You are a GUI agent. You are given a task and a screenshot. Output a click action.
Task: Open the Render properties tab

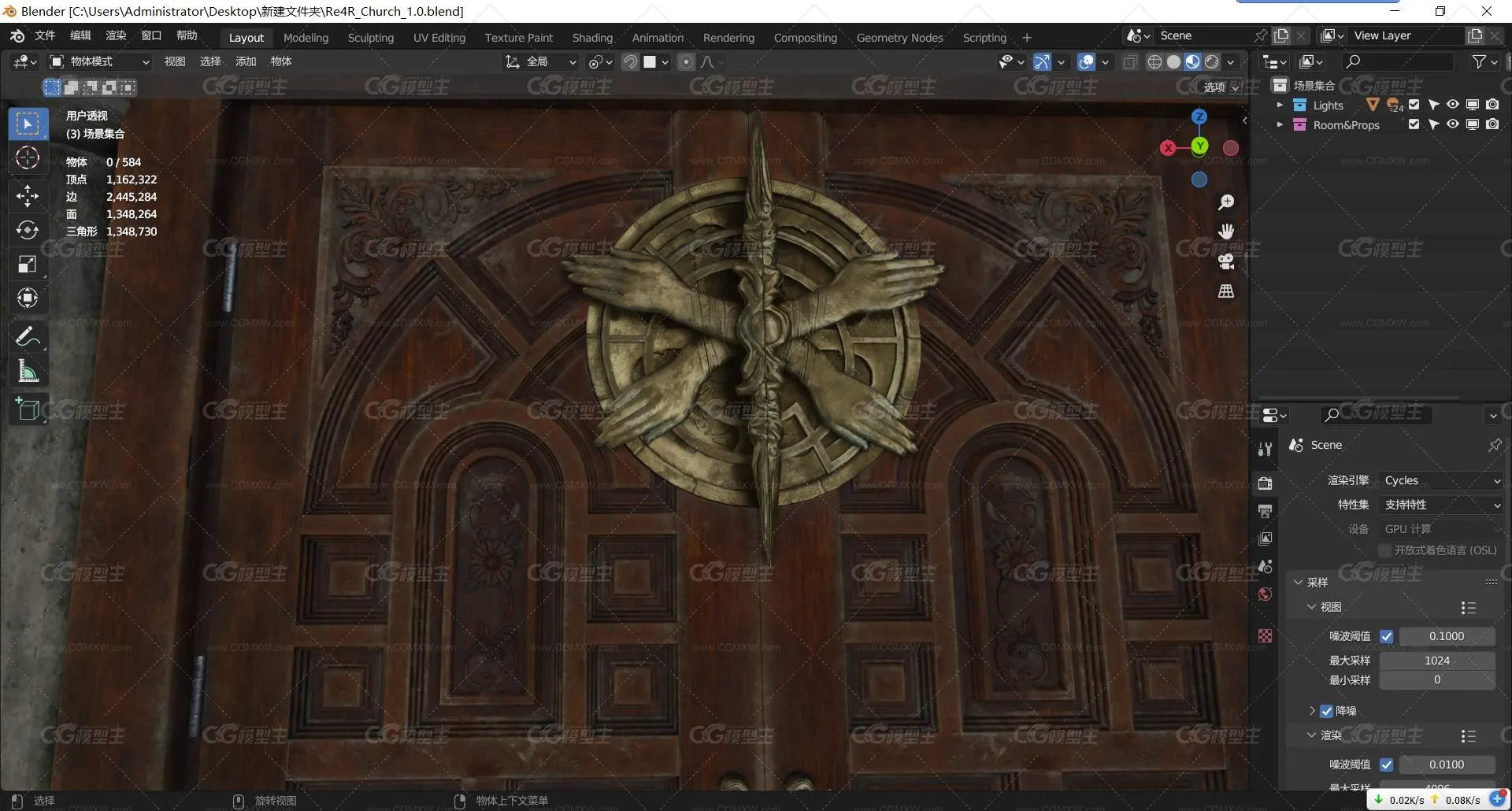[1265, 483]
